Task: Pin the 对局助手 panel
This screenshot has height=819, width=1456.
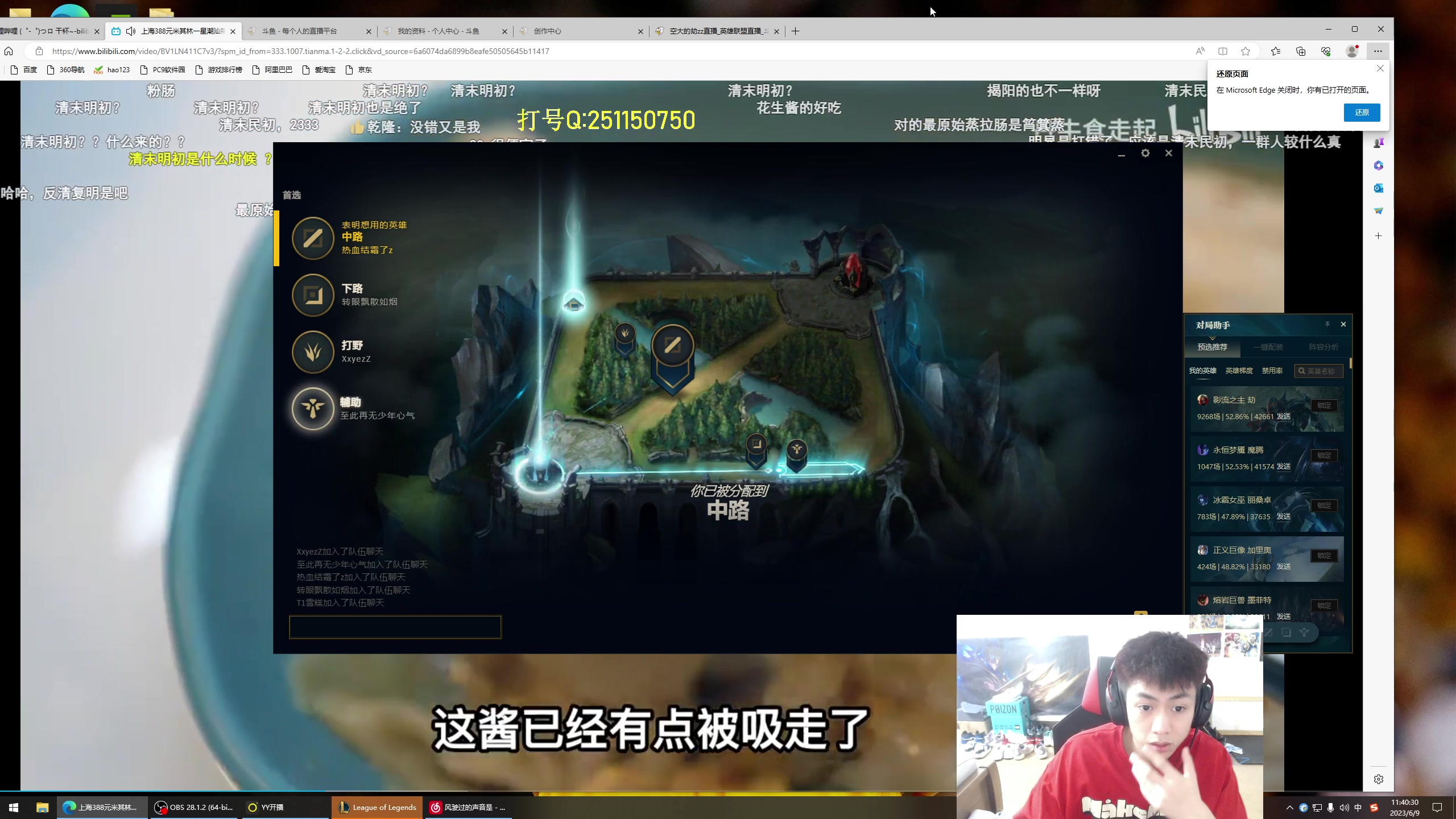Action: click(1327, 324)
